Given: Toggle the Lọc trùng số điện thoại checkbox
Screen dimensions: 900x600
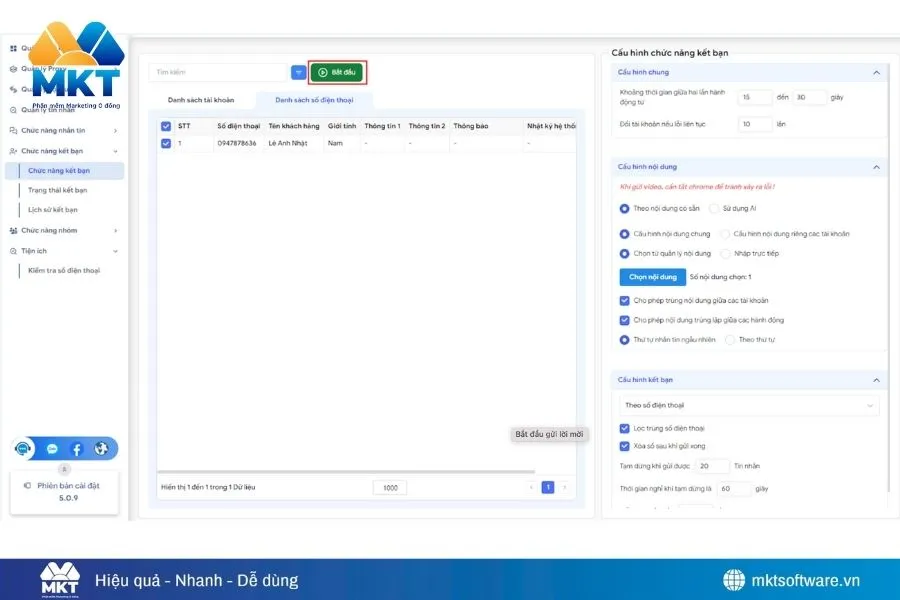Looking at the screenshot, I should tap(625, 428).
